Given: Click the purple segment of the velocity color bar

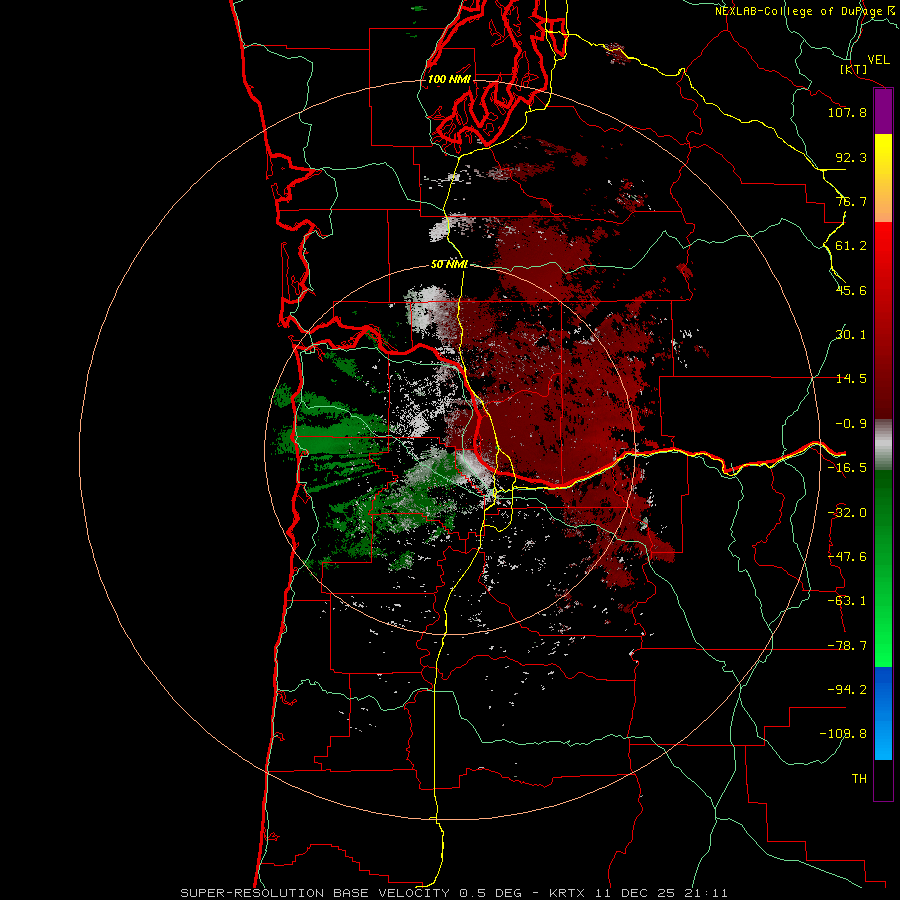Looking at the screenshot, I should click(883, 111).
